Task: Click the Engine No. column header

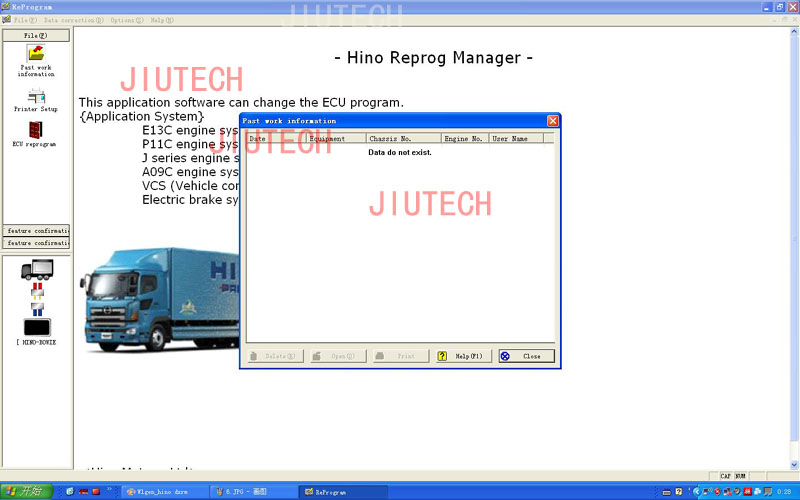Action: [x=463, y=139]
